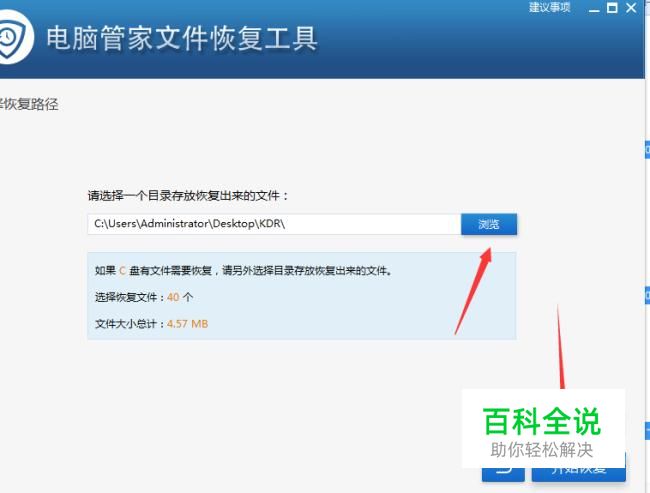The height and width of the screenshot is (493, 650).
Task: Open the 建议事项 link in title bar
Action: 549,7
